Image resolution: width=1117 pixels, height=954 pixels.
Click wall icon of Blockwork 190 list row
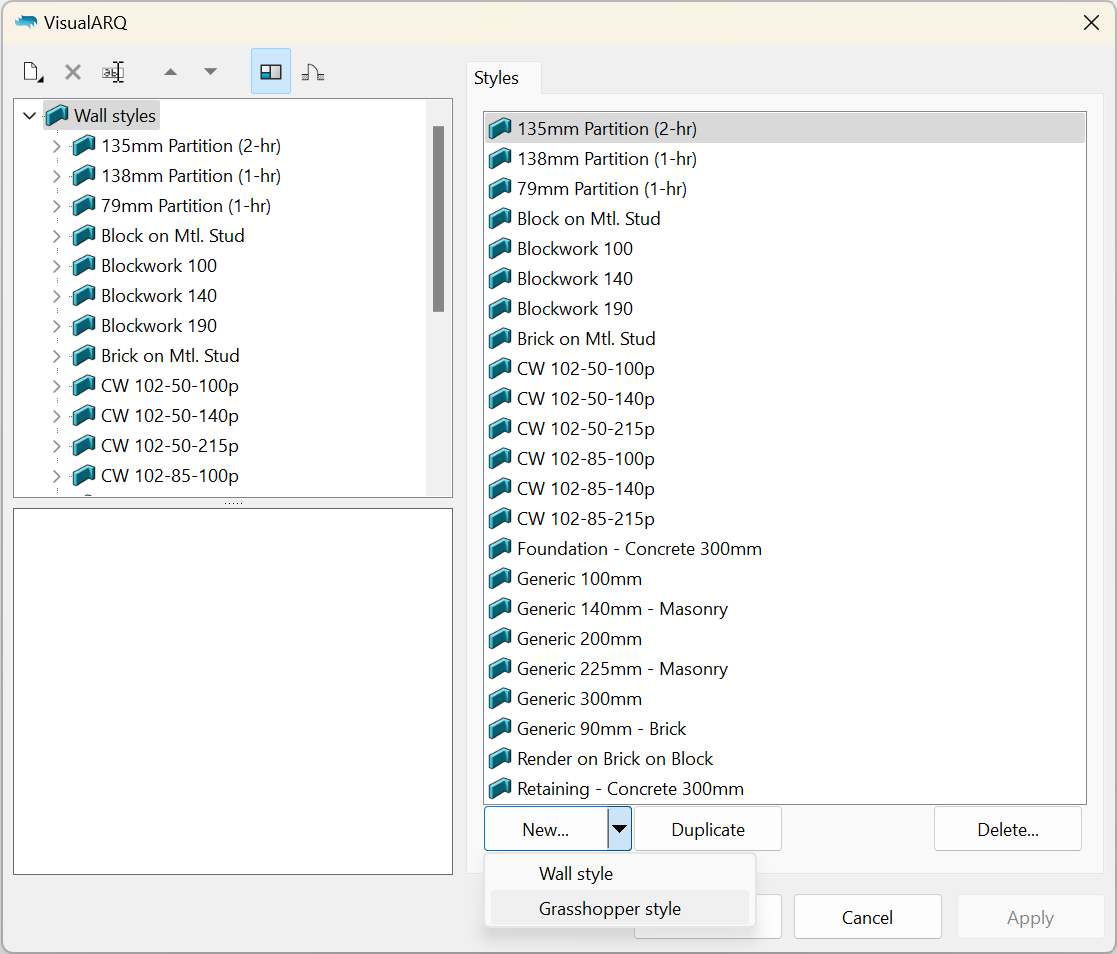tap(500, 308)
